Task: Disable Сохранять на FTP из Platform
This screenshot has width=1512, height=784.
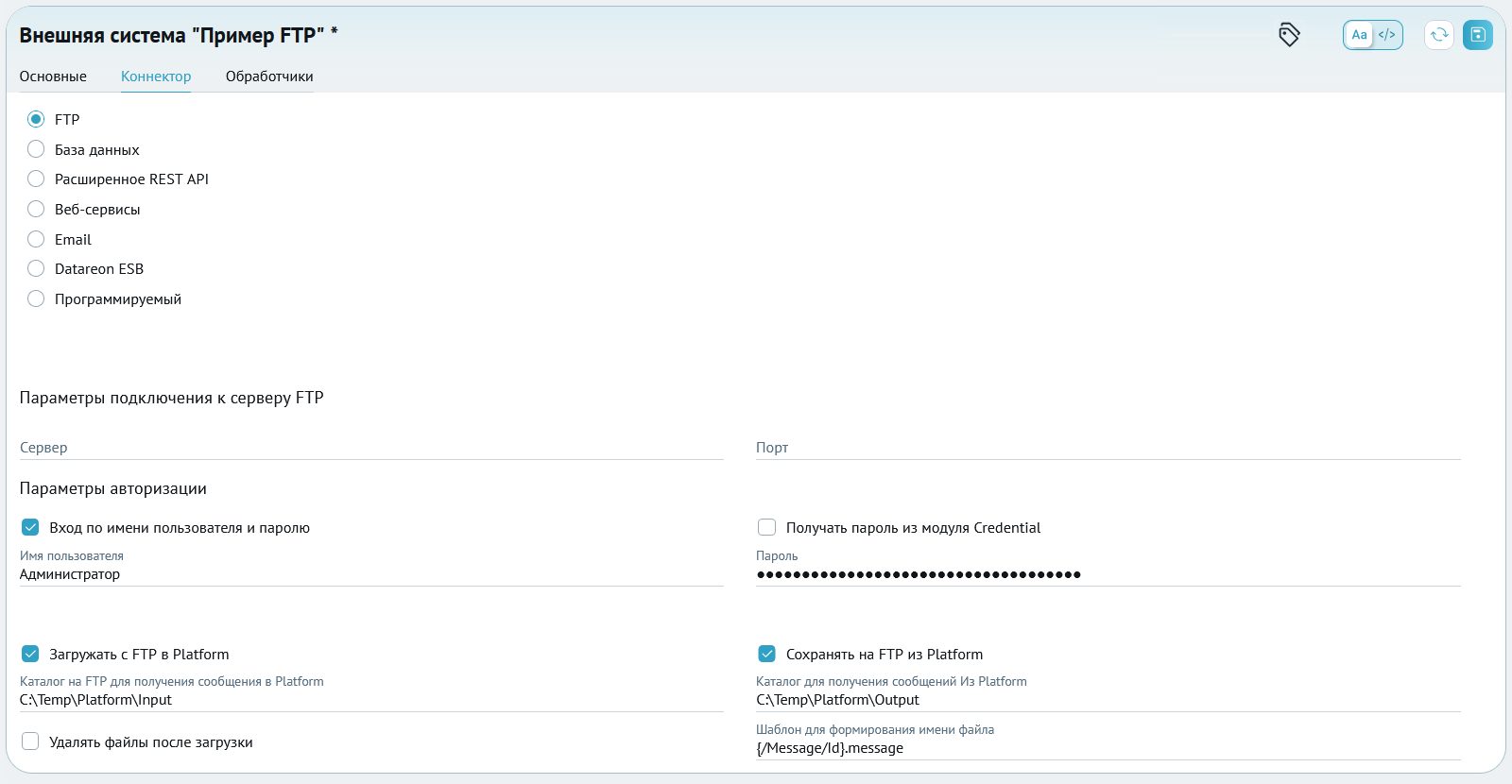Action: pyautogui.click(x=767, y=654)
